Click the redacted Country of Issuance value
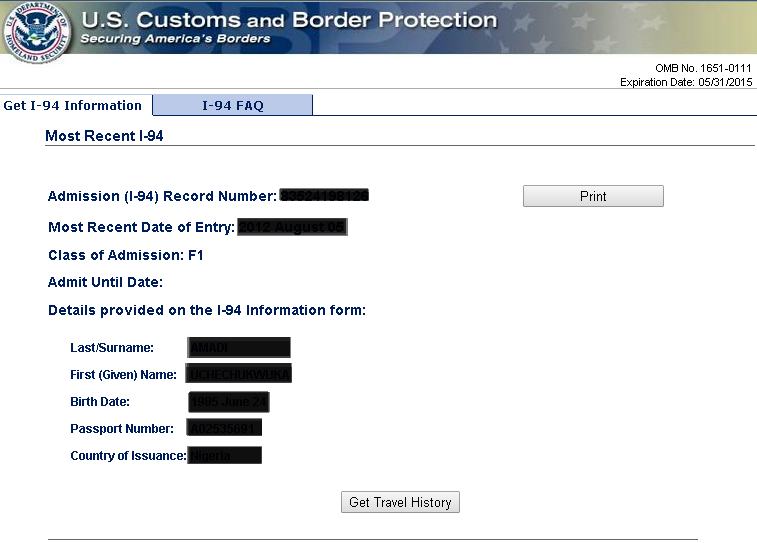The image size is (757, 543). pyautogui.click(x=225, y=456)
